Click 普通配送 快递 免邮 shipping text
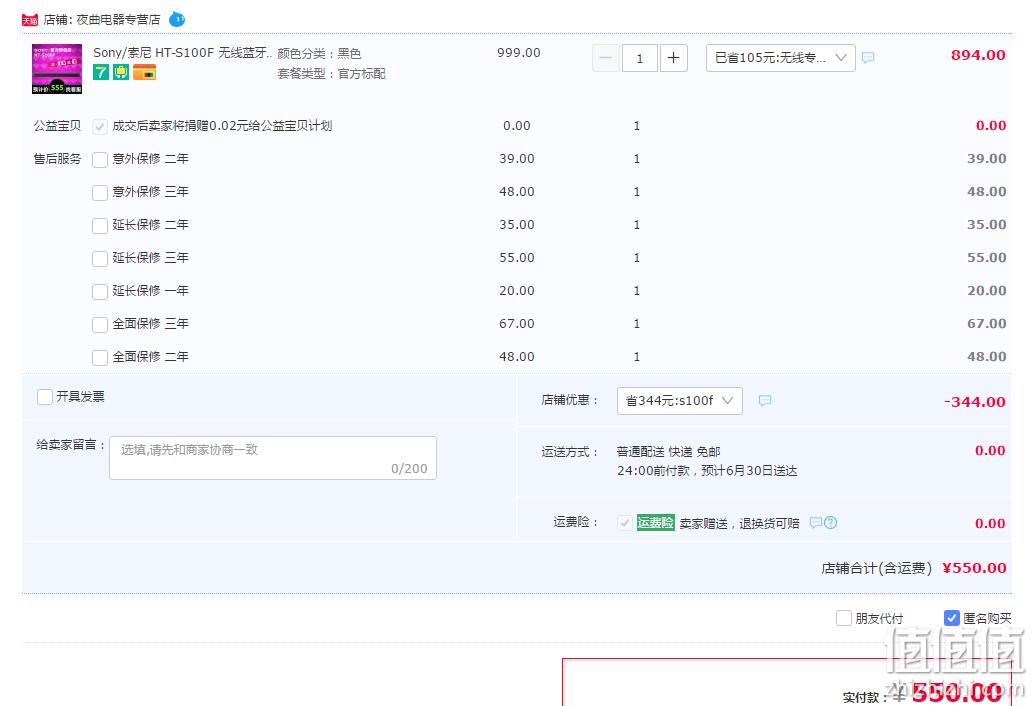 point(668,452)
